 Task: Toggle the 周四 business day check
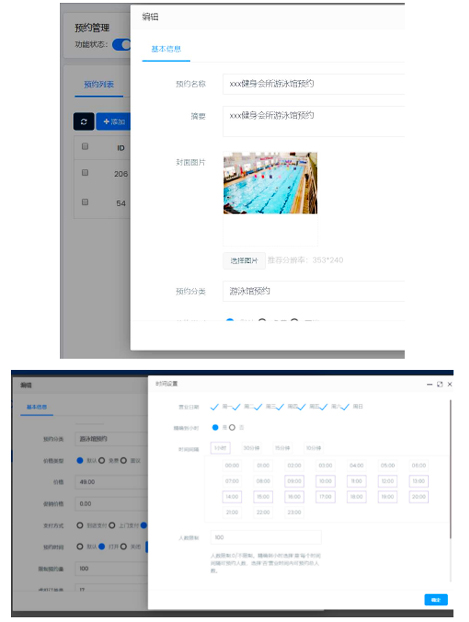[x=280, y=407]
